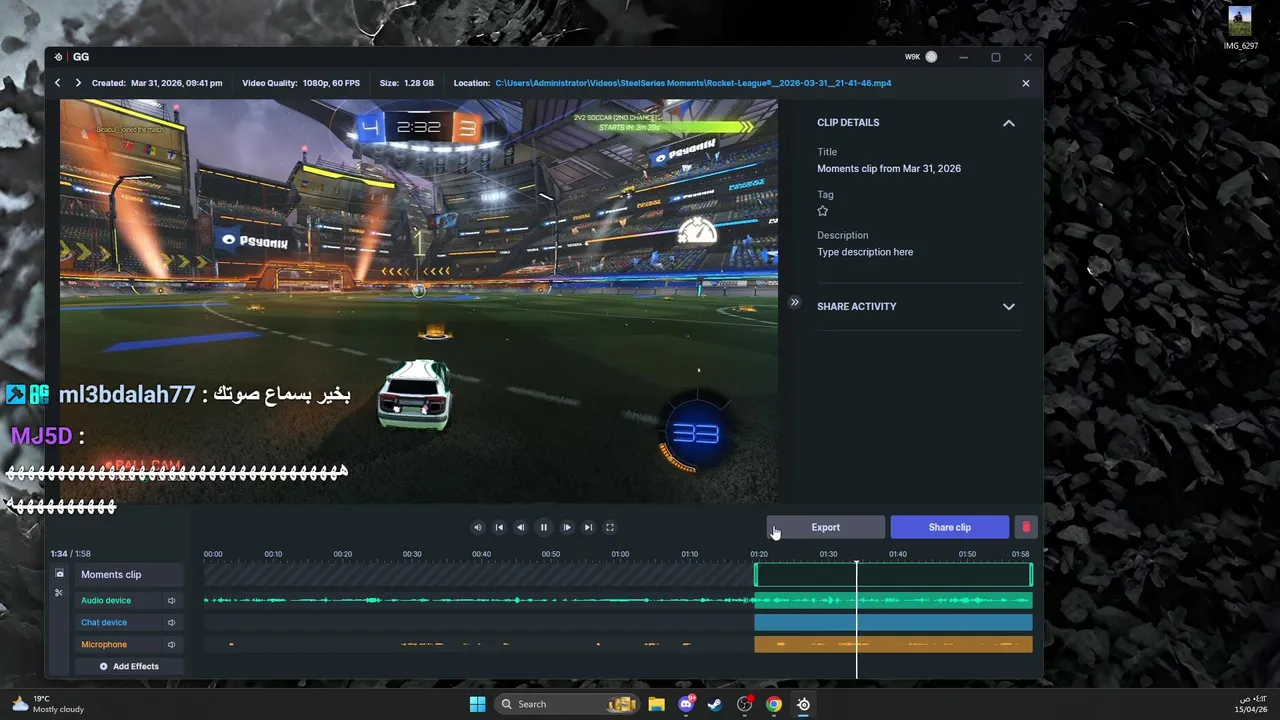Image resolution: width=1280 pixels, height=720 pixels.
Task: Open weather widget Mostly cloudy
Action: coord(47,704)
